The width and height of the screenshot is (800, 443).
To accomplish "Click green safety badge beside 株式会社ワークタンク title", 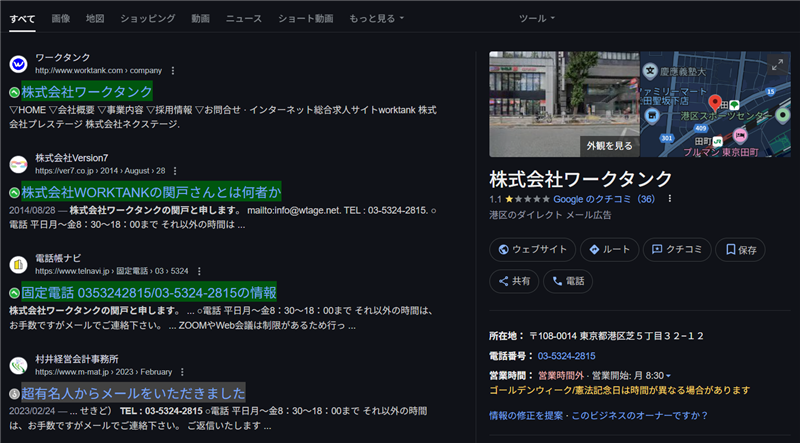I will point(14,92).
